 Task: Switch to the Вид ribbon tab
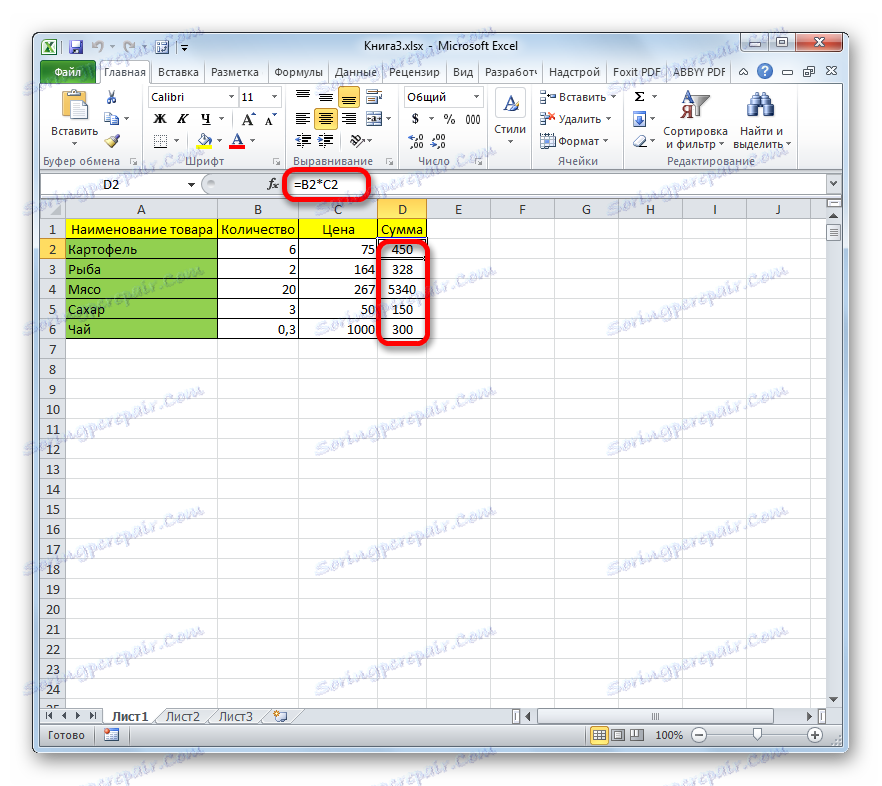[463, 72]
